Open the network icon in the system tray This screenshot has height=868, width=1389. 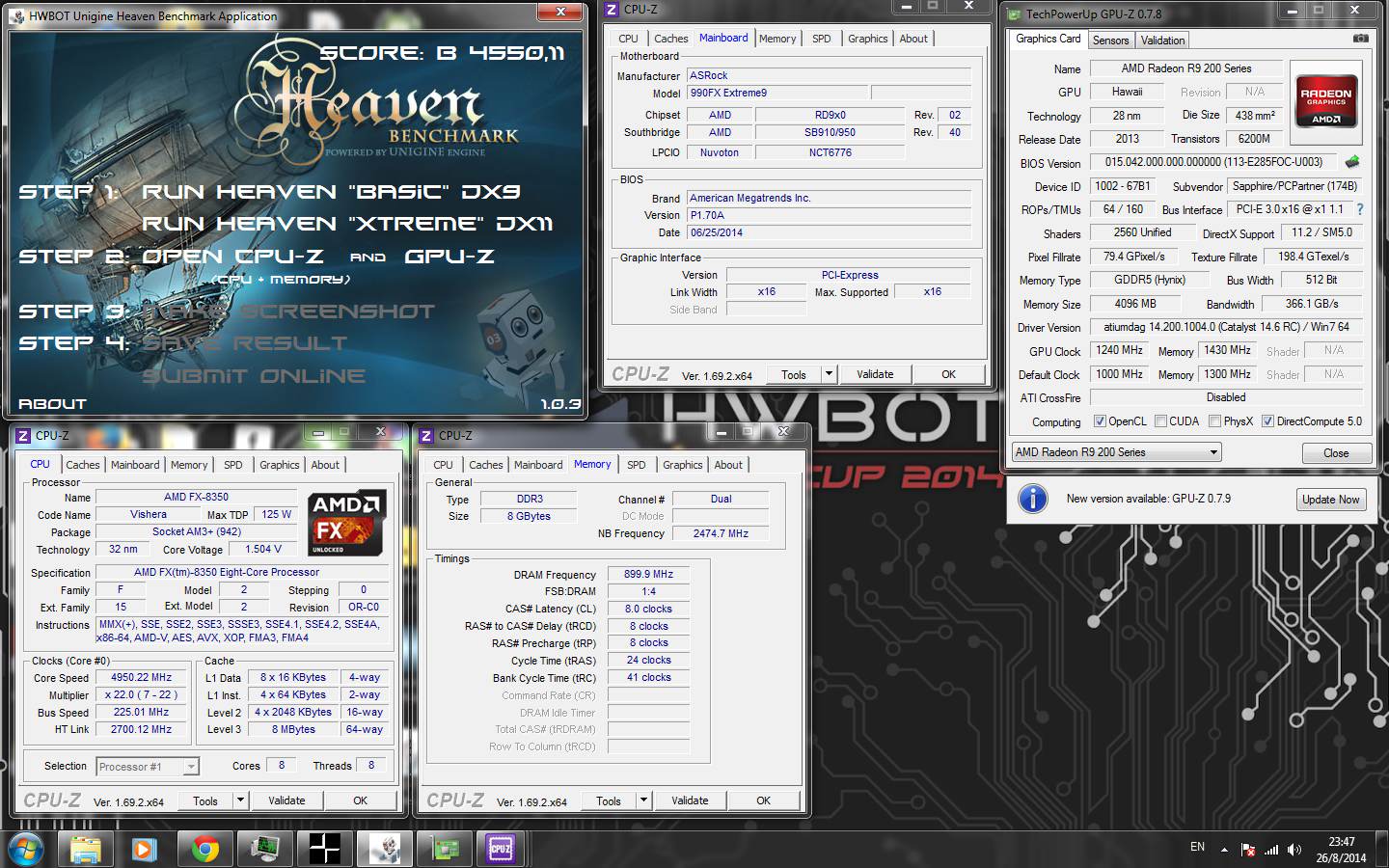point(1271,850)
